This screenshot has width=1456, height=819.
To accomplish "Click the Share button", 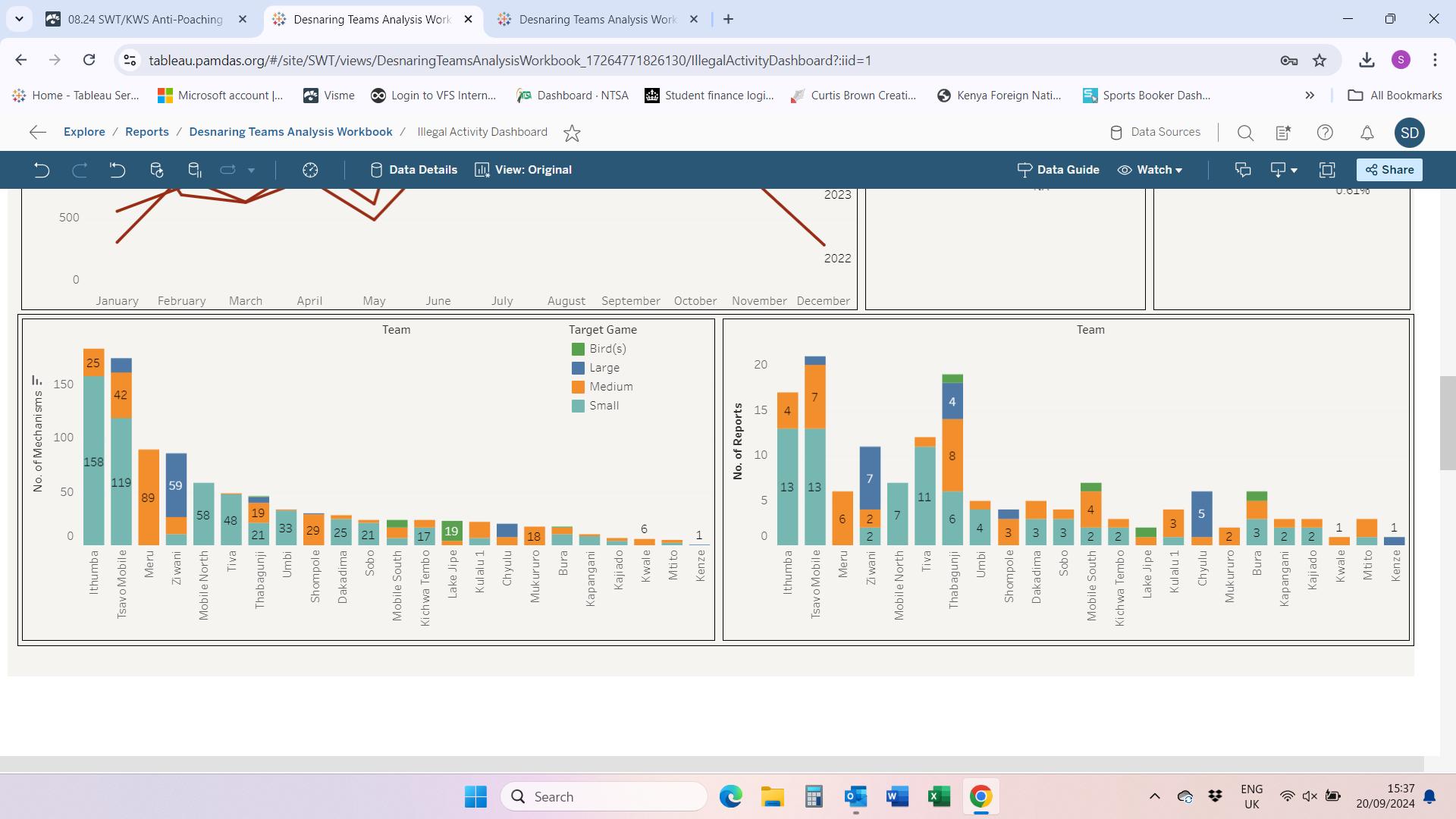I will (x=1389, y=170).
